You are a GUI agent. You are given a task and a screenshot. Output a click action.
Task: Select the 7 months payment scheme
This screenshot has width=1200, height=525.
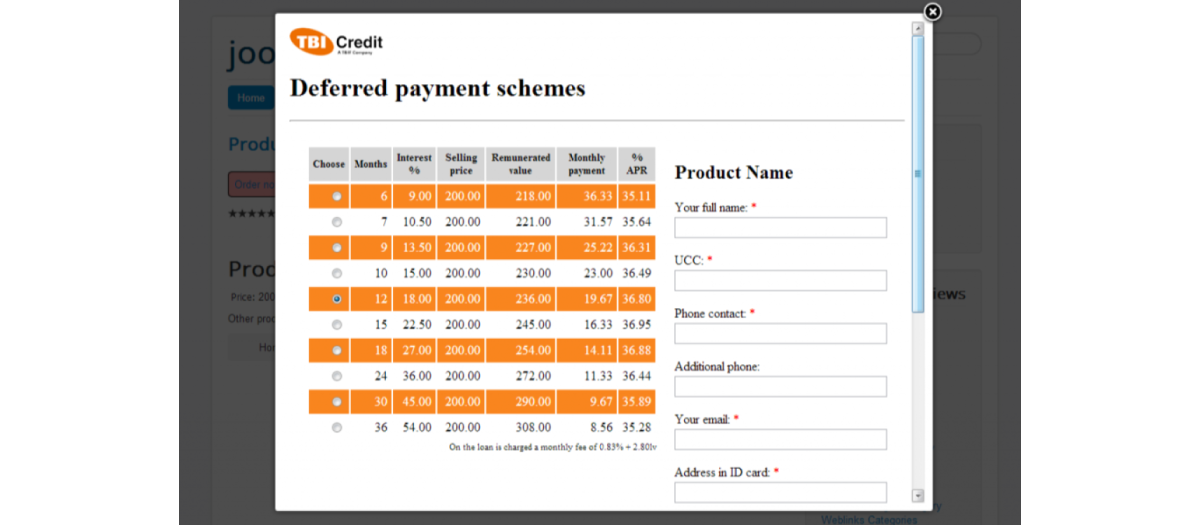(x=336, y=222)
